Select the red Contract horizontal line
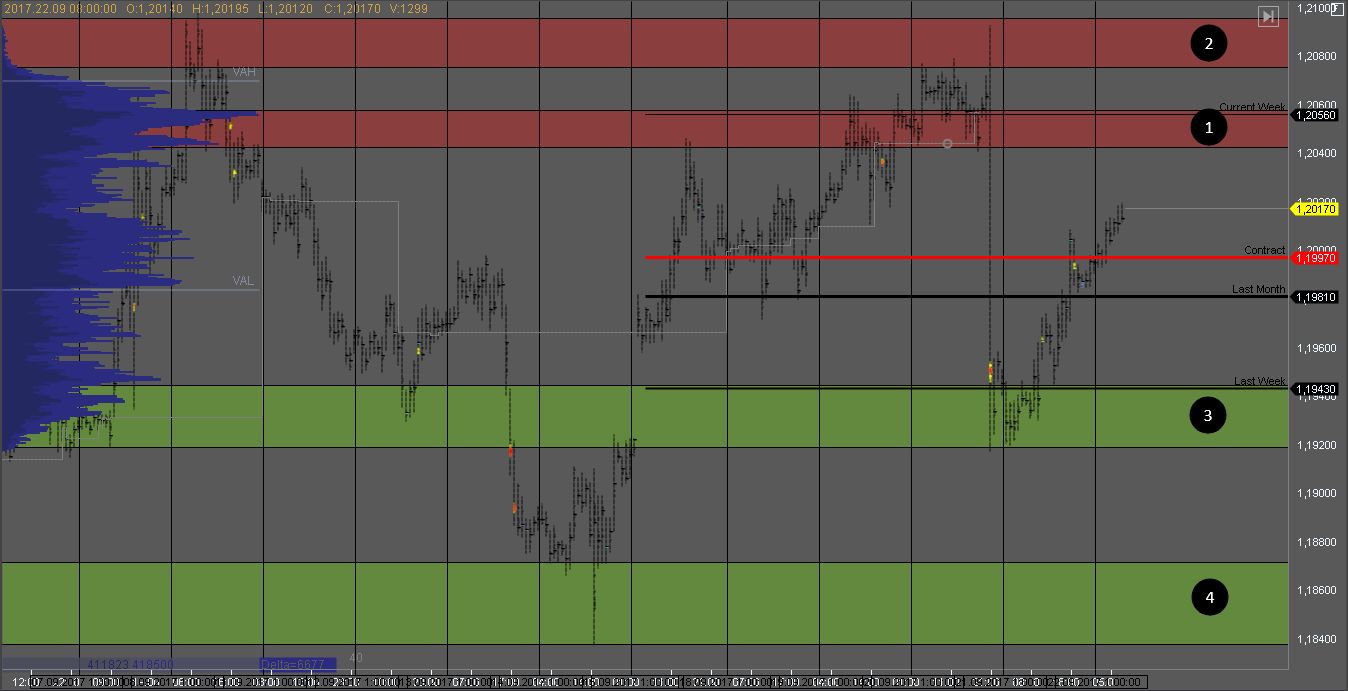 point(900,257)
